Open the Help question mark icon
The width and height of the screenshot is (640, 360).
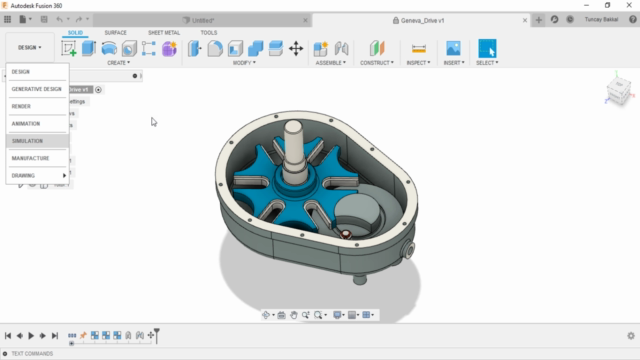click(633, 19)
